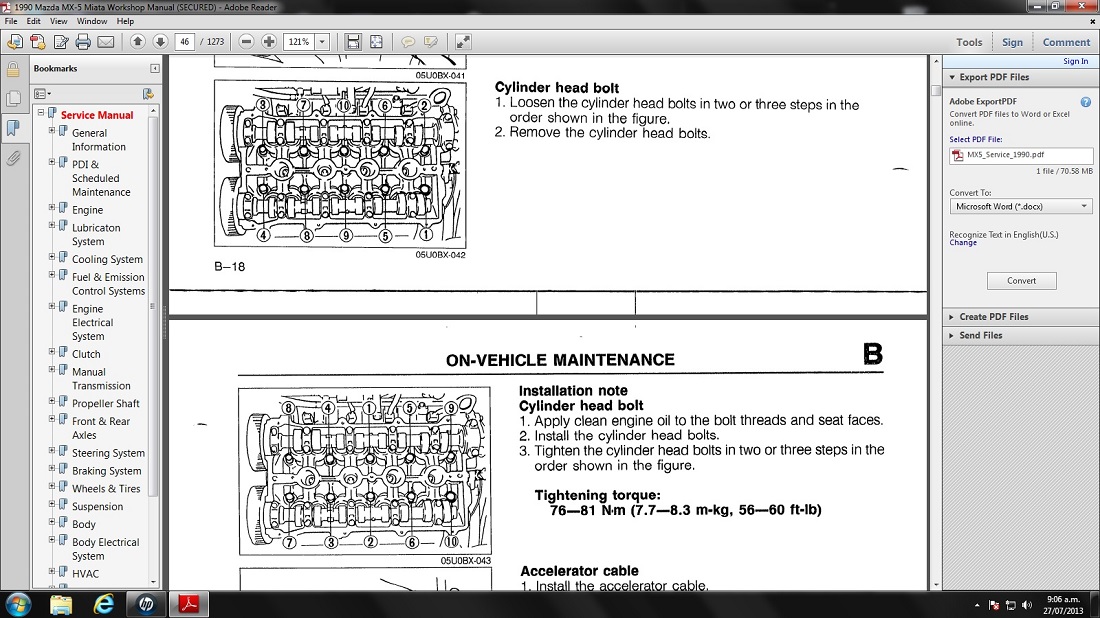Screen dimensions: 1100x618
Task: Click the HP icon in the taskbar
Action: pyautogui.click(x=146, y=604)
